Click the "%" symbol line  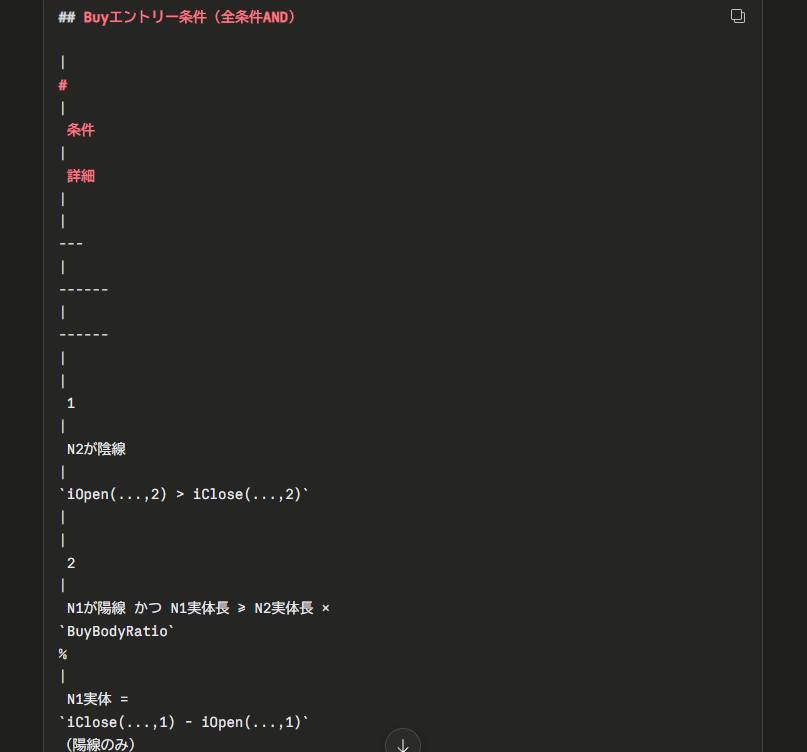(63, 654)
